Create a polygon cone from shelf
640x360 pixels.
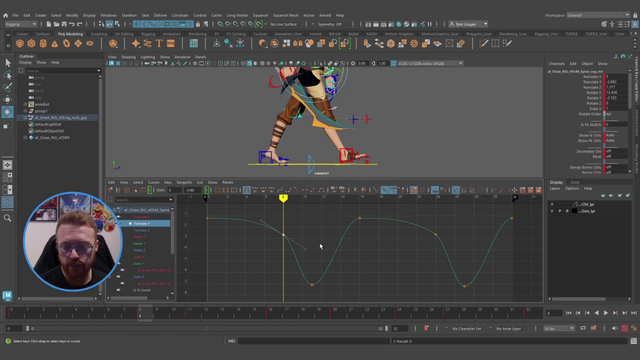click(55, 43)
